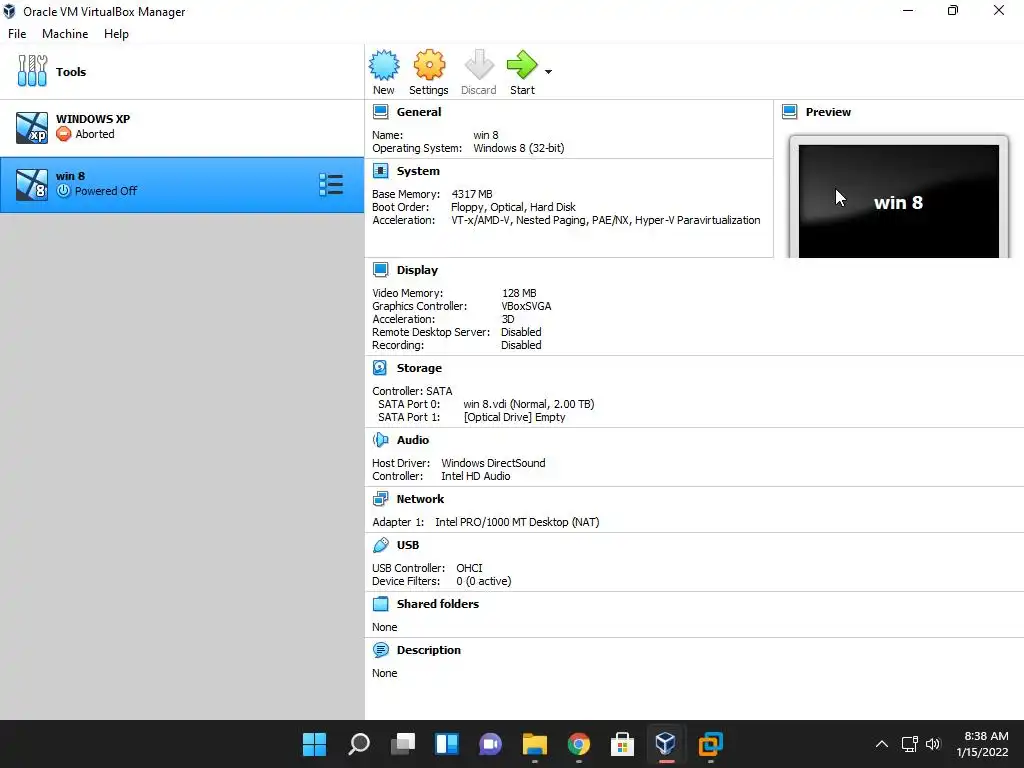This screenshot has width=1024, height=768.
Task: Click 'Windows 8 (32-bit)' operating system value
Action: click(x=519, y=148)
